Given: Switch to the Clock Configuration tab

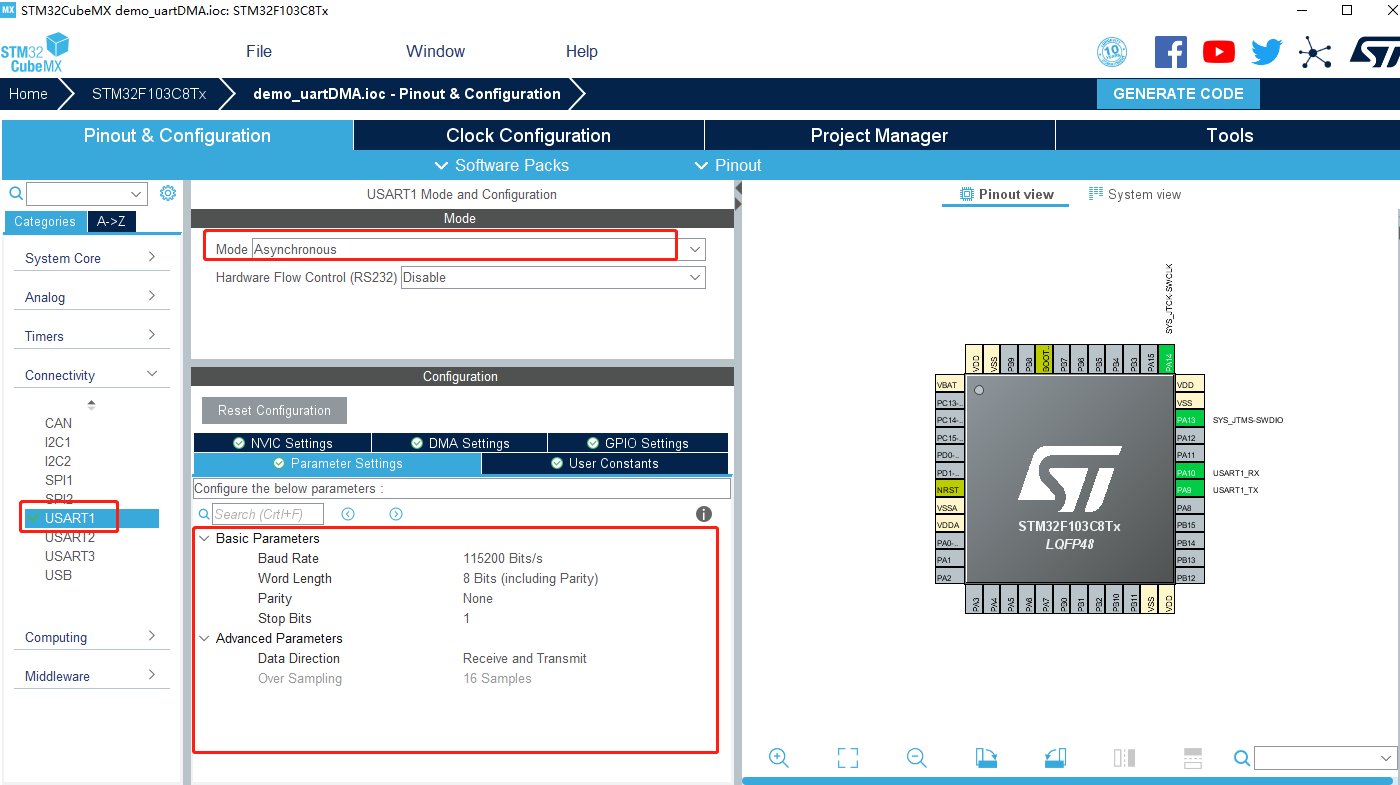Looking at the screenshot, I should 528,134.
